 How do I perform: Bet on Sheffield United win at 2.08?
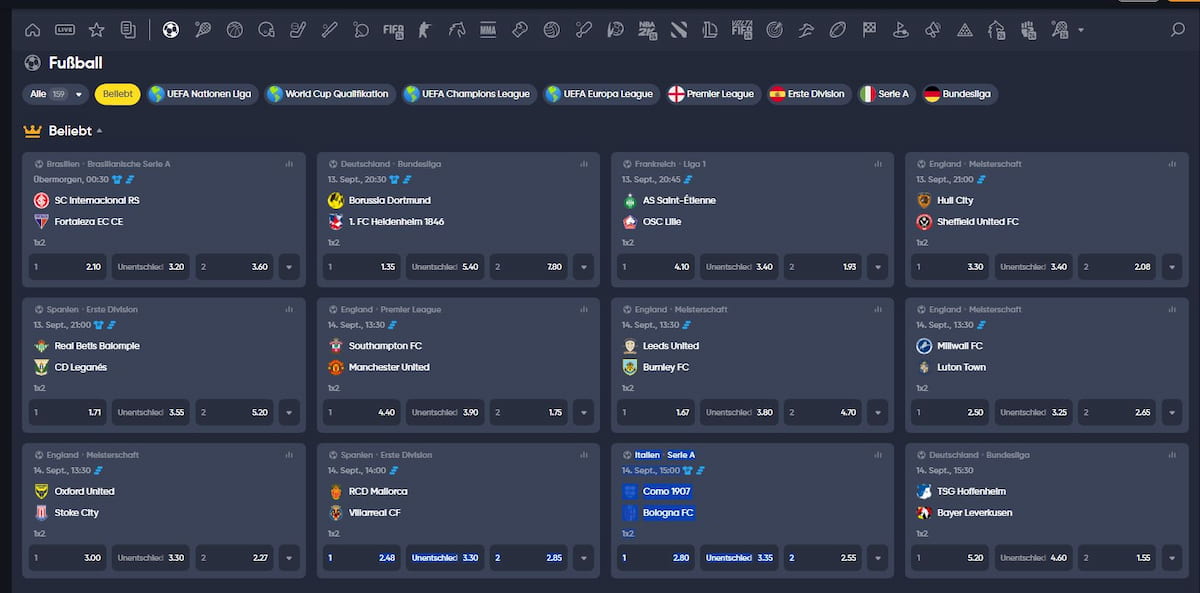(x=1116, y=267)
